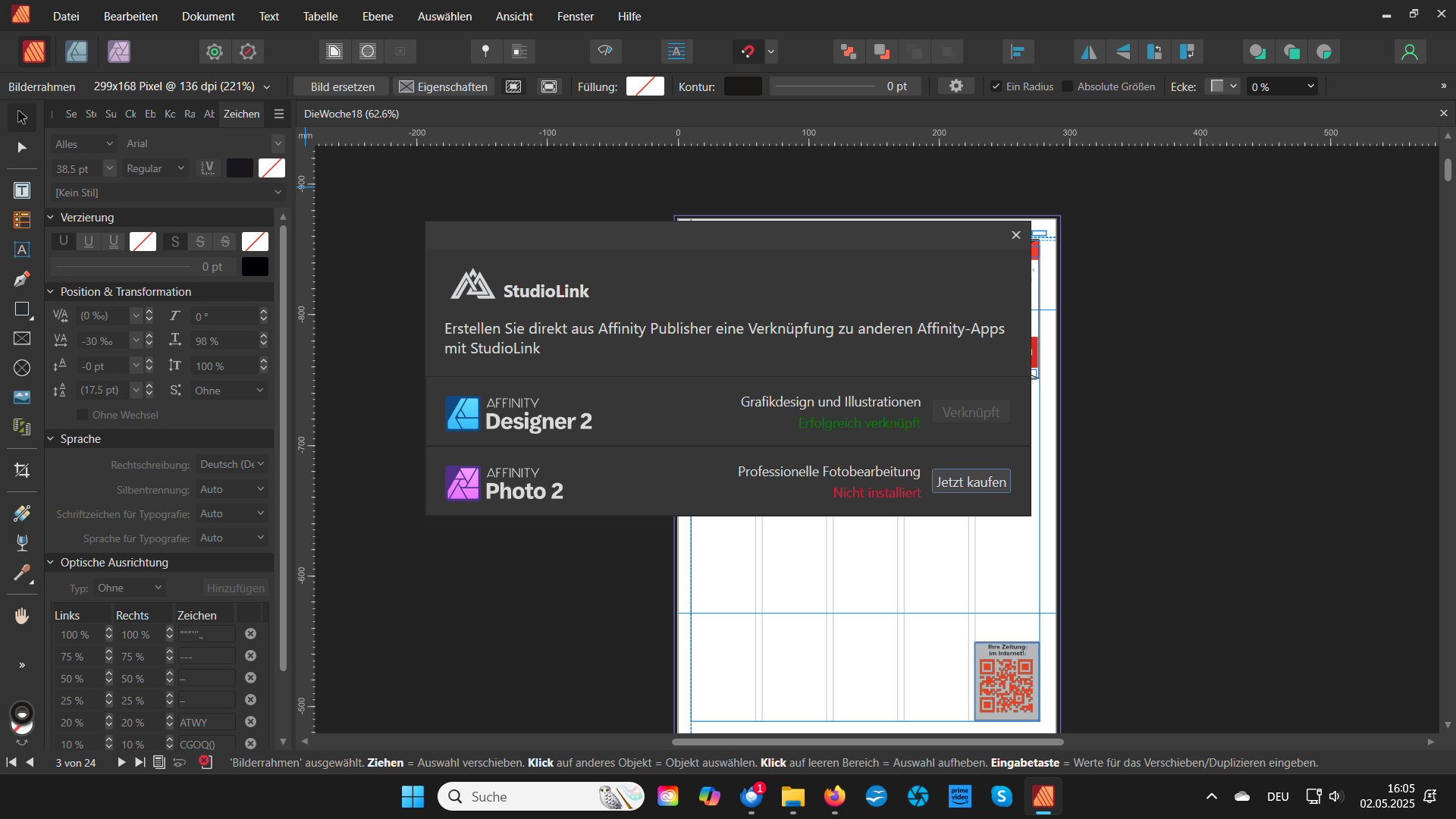
Task: Select the View (hand) tool
Action: [x=22, y=616]
